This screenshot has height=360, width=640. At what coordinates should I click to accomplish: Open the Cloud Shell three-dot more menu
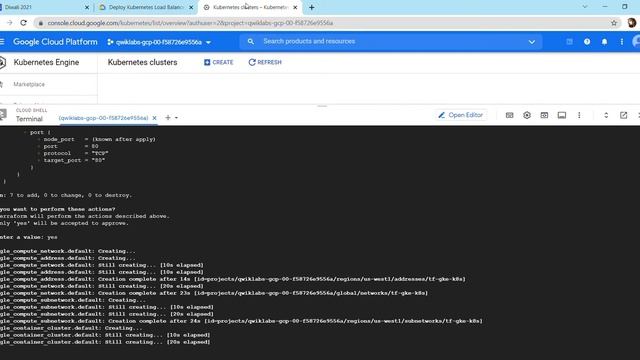click(x=579, y=115)
